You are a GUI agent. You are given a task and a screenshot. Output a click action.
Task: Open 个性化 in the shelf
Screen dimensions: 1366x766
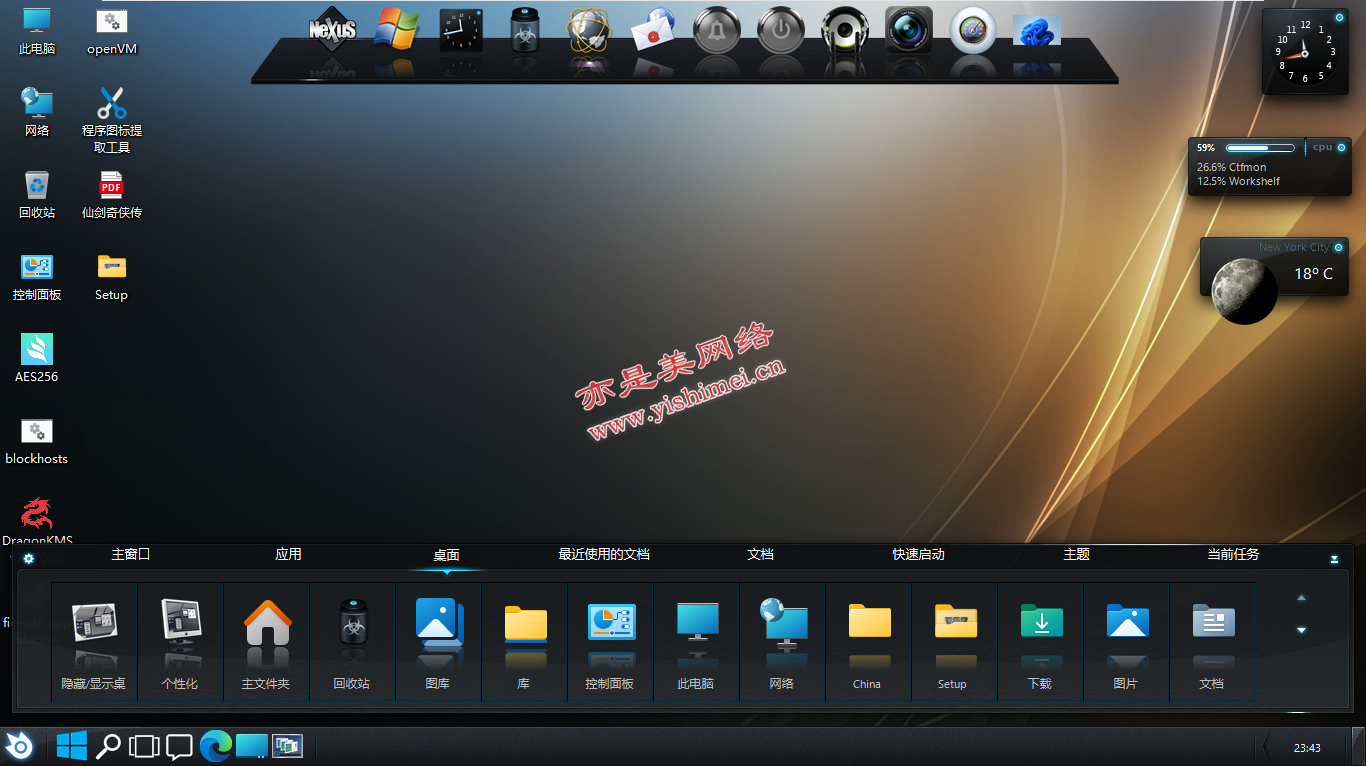(x=180, y=642)
